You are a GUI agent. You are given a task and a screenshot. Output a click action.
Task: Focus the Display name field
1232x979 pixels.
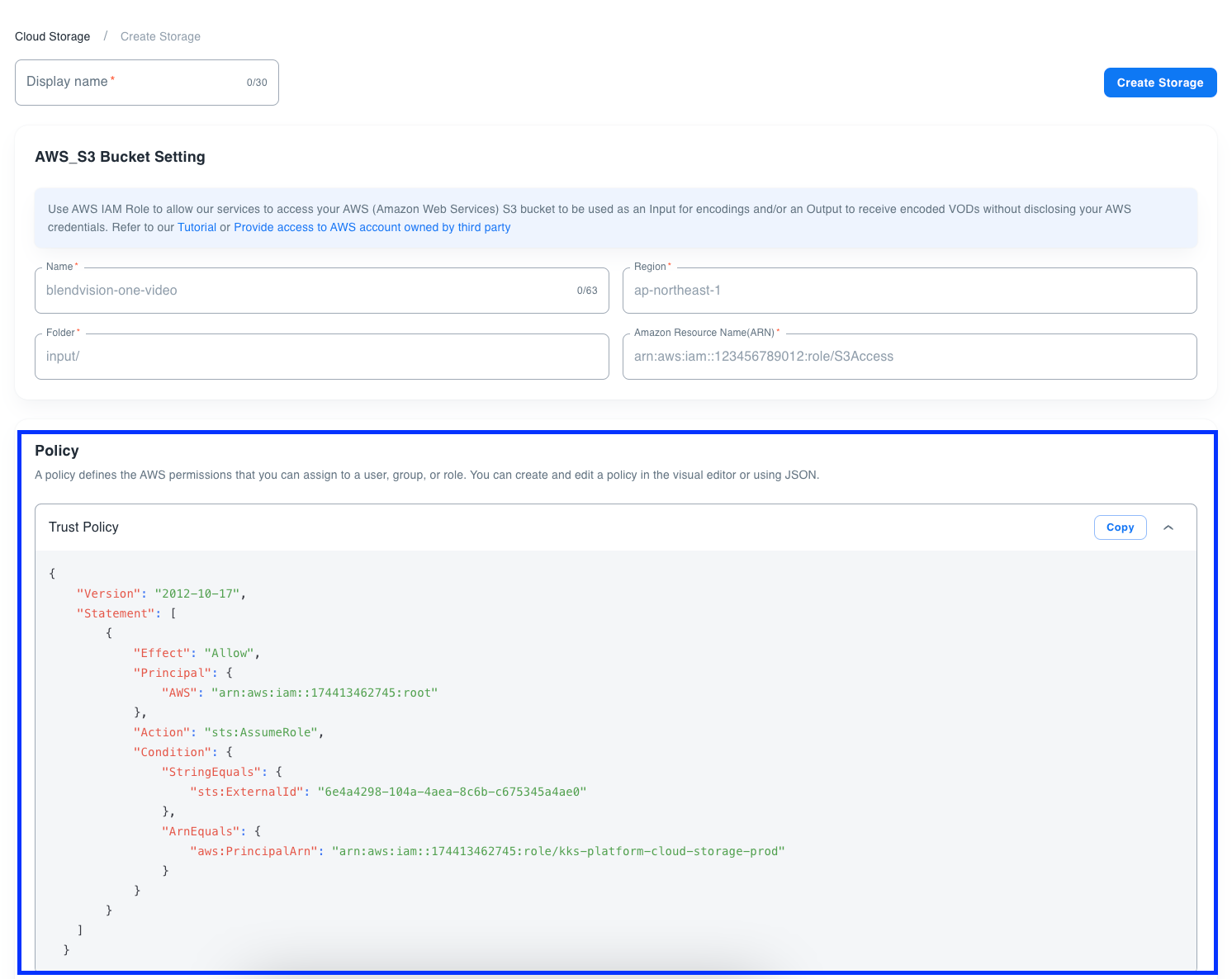coord(132,83)
